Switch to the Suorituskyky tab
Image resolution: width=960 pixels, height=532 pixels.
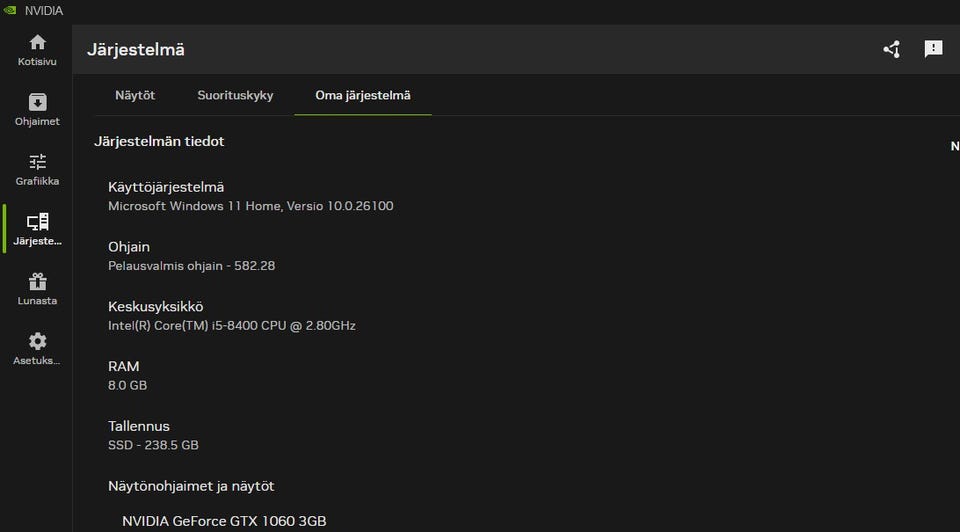pyautogui.click(x=235, y=95)
